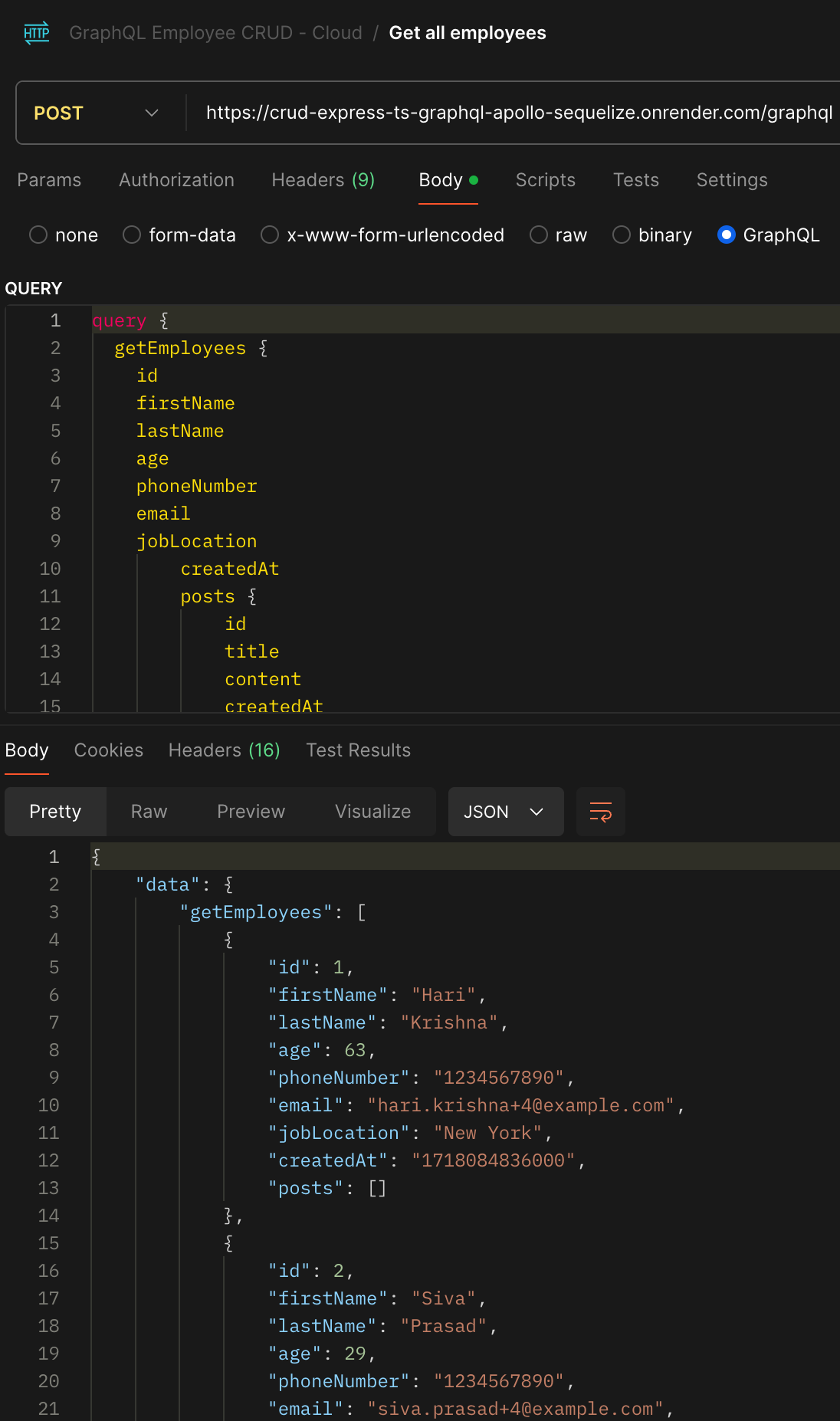Open the request Body tab
Screen dimensions: 840x1421
[448, 180]
